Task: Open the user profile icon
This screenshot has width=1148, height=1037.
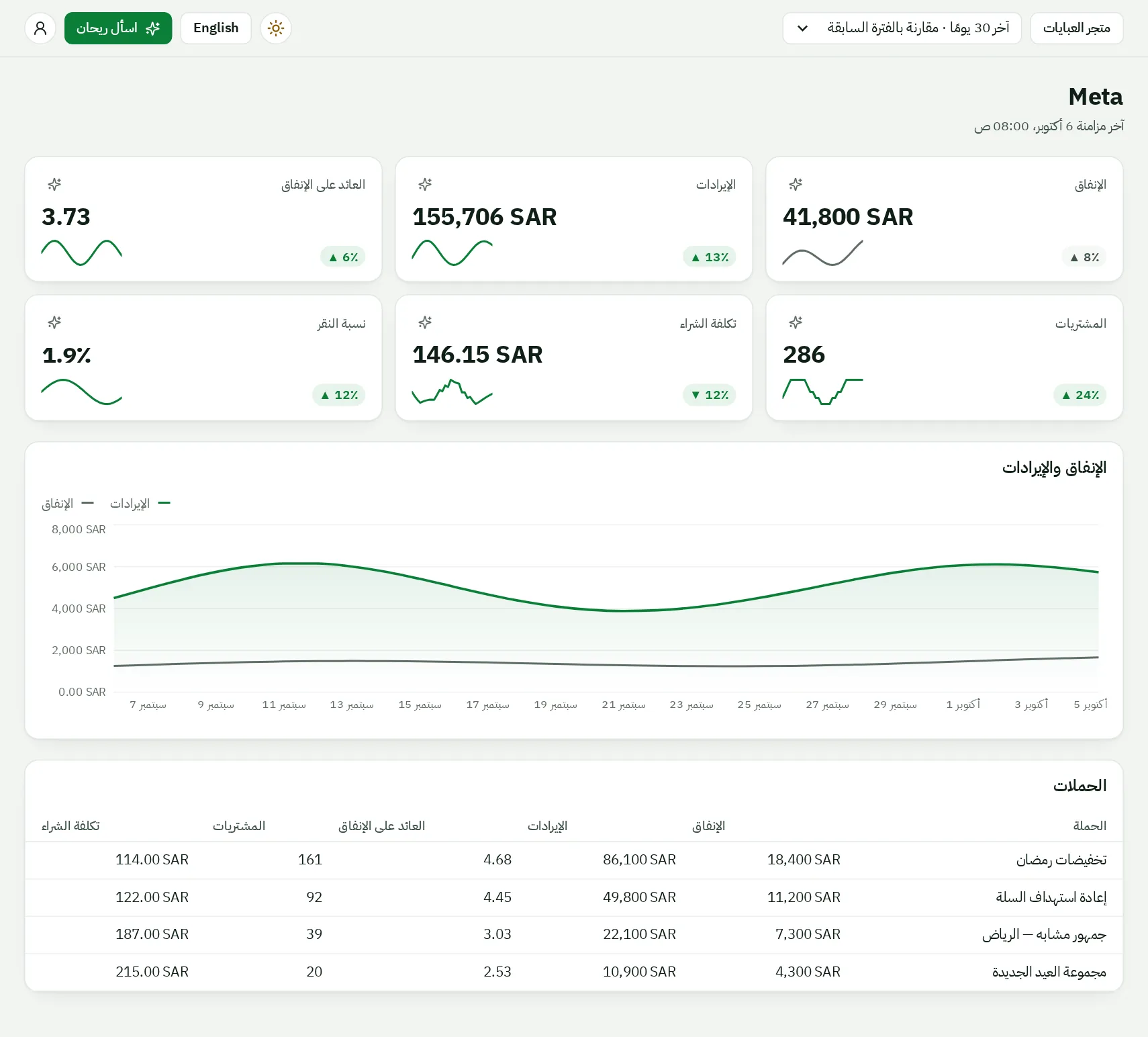Action: (40, 28)
